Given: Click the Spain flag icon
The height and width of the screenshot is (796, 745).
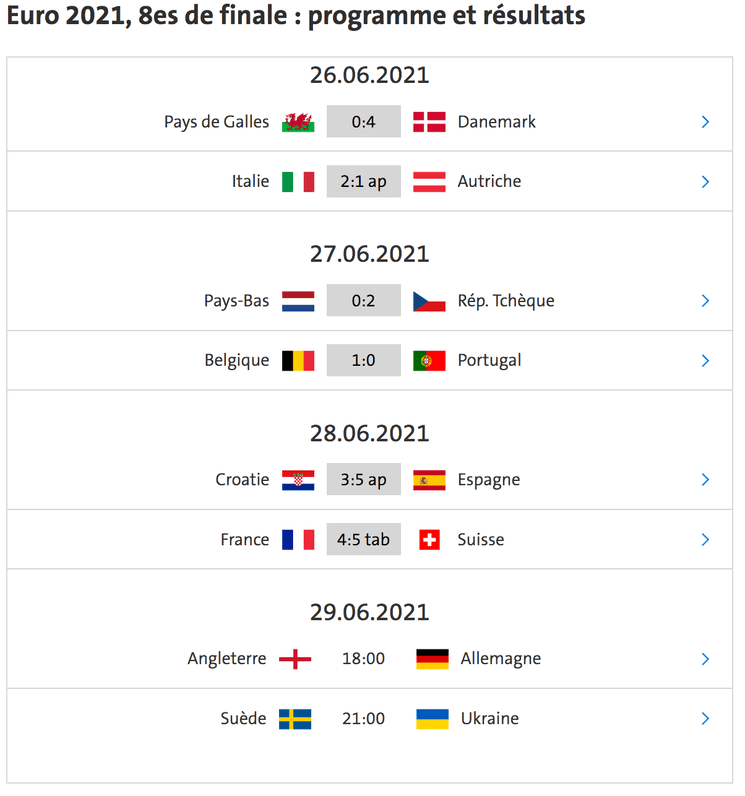Looking at the screenshot, I should coord(429,480).
